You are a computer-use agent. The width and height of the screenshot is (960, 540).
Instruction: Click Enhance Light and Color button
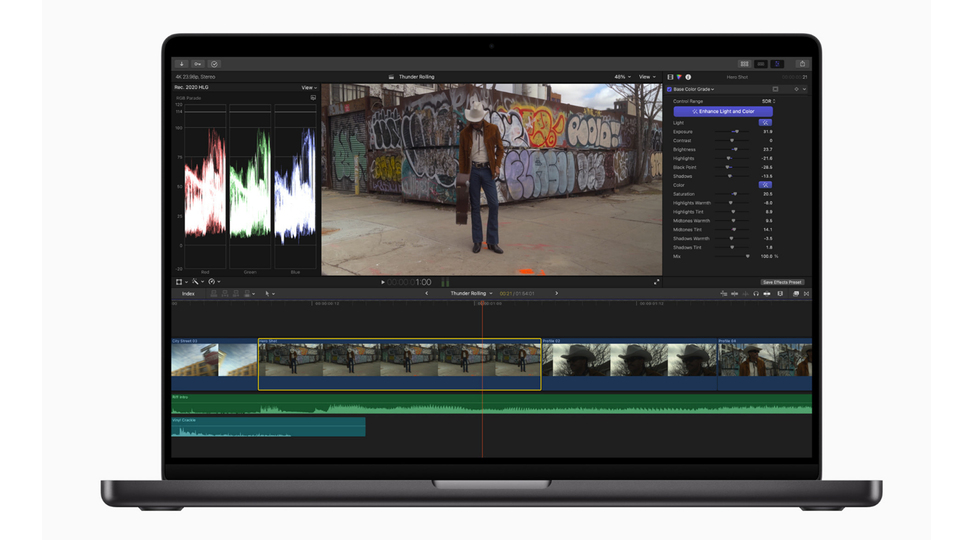click(x=723, y=111)
